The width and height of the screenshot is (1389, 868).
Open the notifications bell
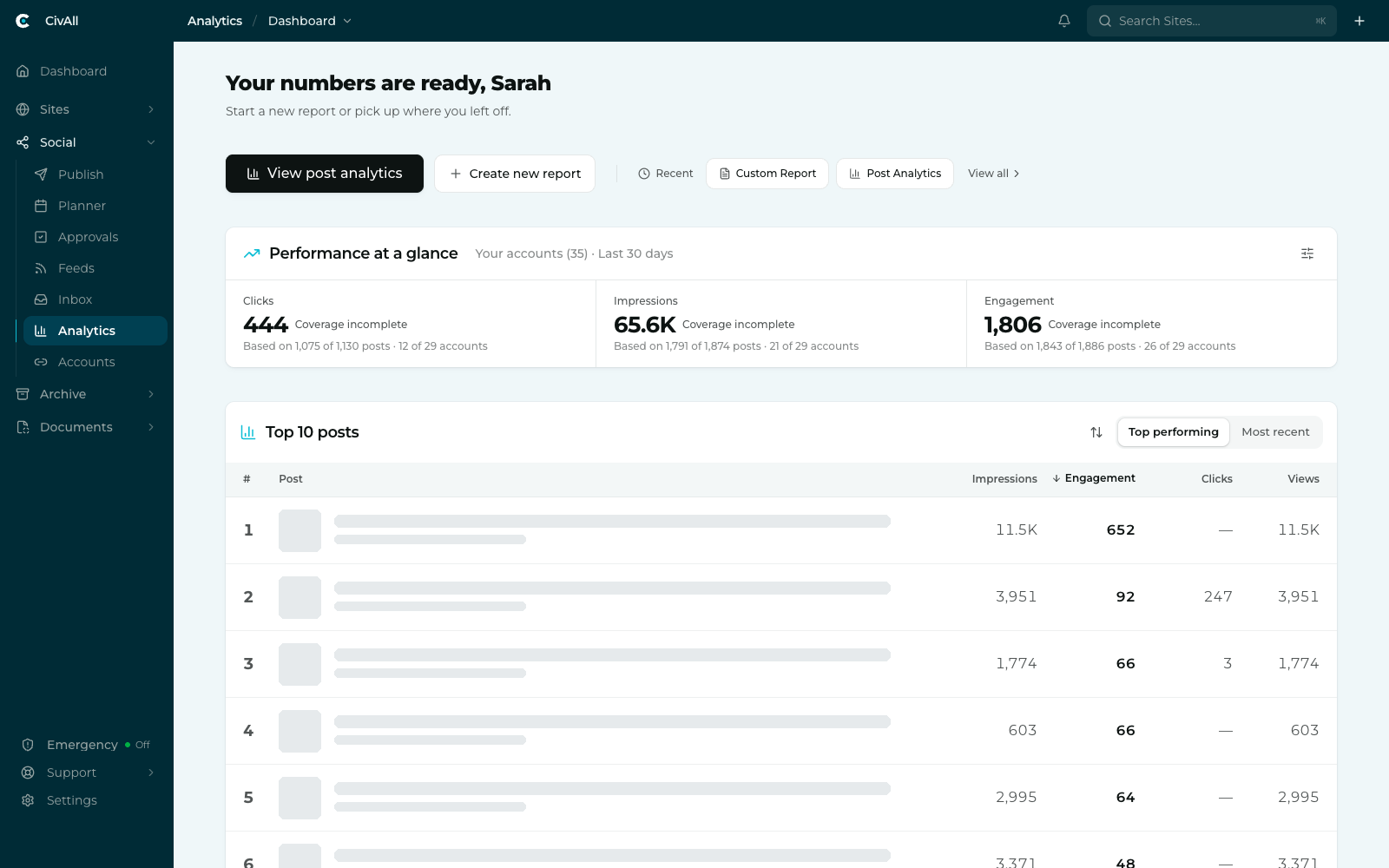pyautogui.click(x=1064, y=21)
